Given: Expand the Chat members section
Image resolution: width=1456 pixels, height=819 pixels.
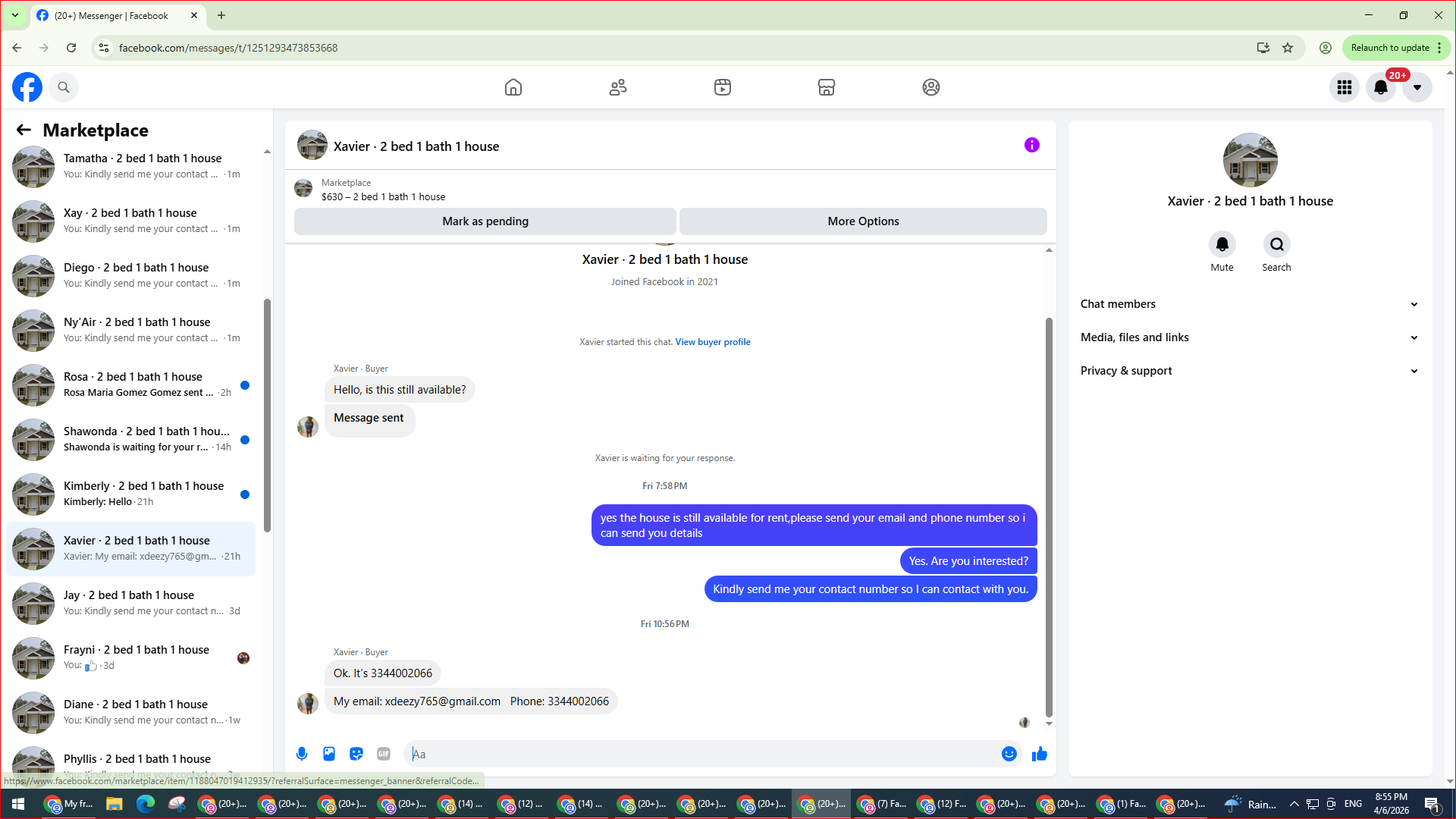Looking at the screenshot, I should pos(1249,304).
